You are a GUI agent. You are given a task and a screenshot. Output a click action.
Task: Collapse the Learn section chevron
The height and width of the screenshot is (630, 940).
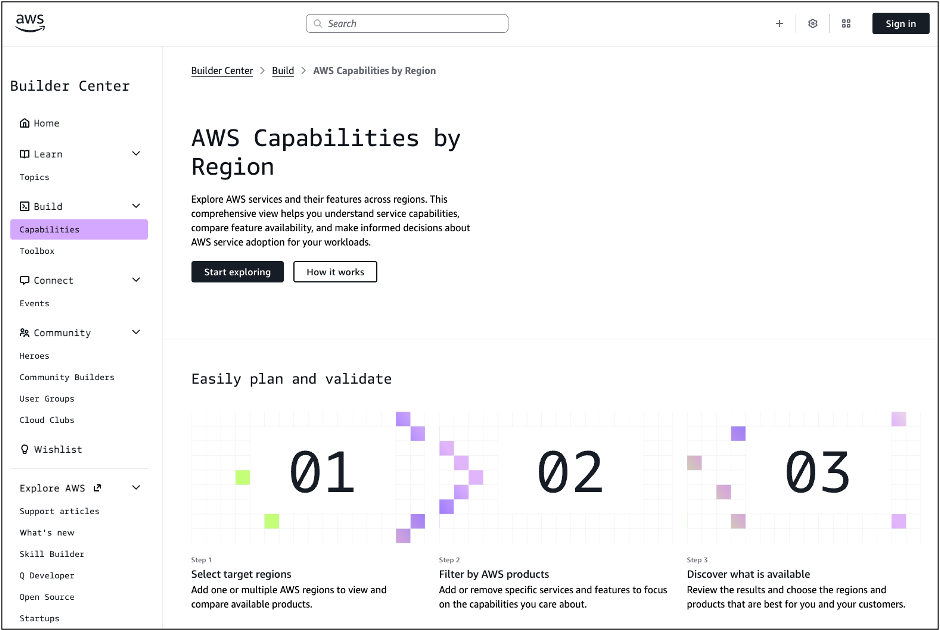tap(136, 154)
